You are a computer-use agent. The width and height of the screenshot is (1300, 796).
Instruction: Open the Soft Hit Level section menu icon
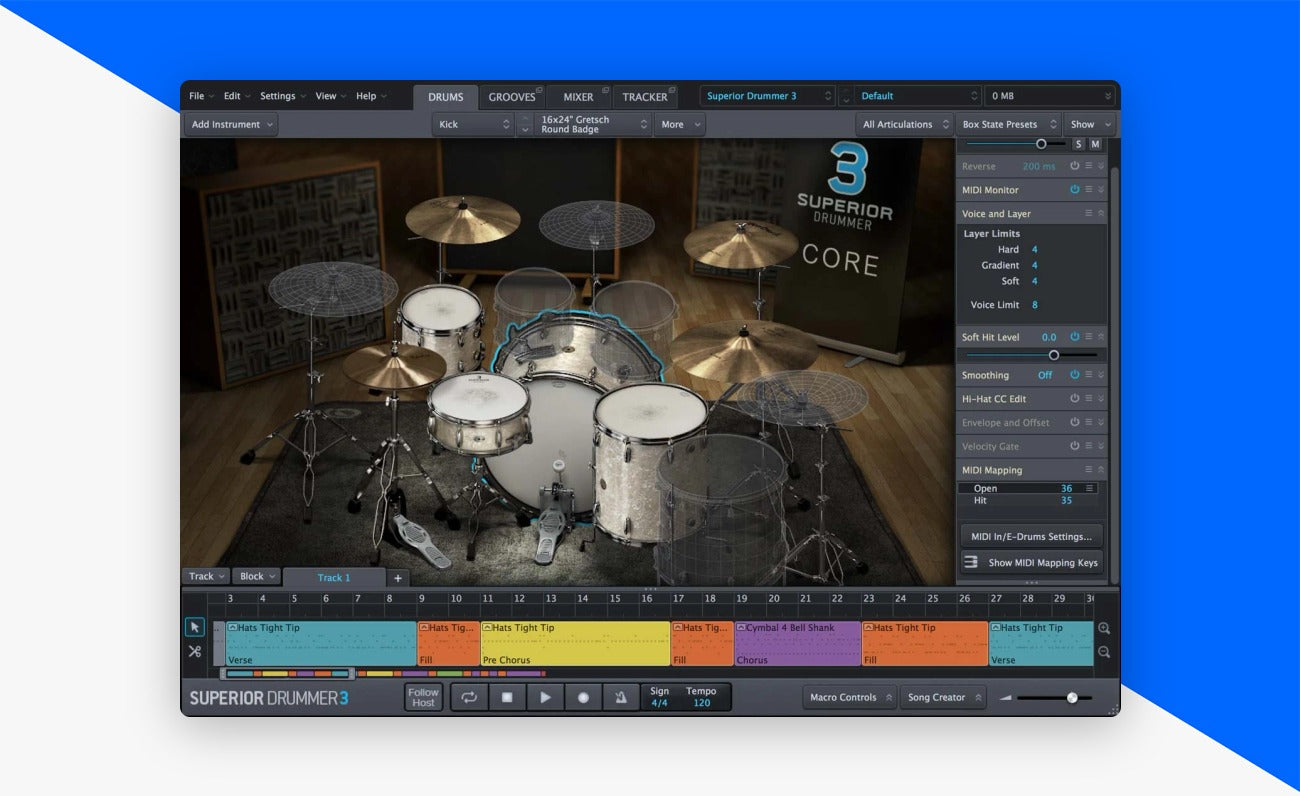click(1089, 337)
